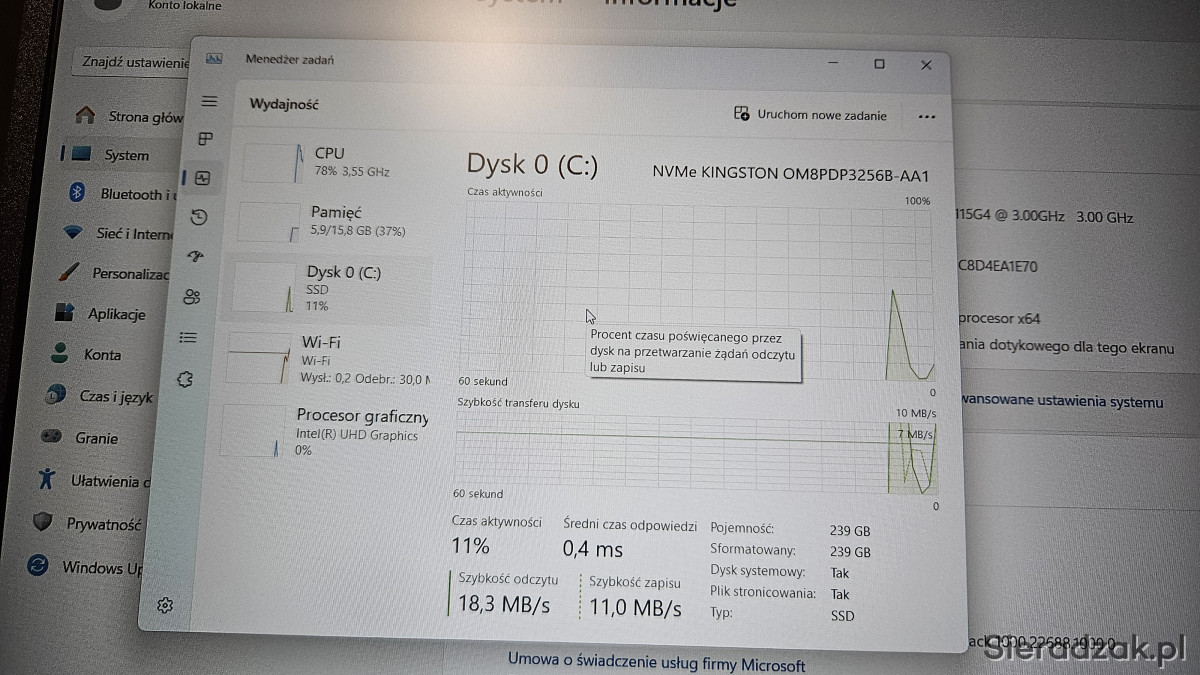Screen dimensions: 1200x675
Task: Click Uruchom nowe zadanie button
Action: (x=810, y=115)
